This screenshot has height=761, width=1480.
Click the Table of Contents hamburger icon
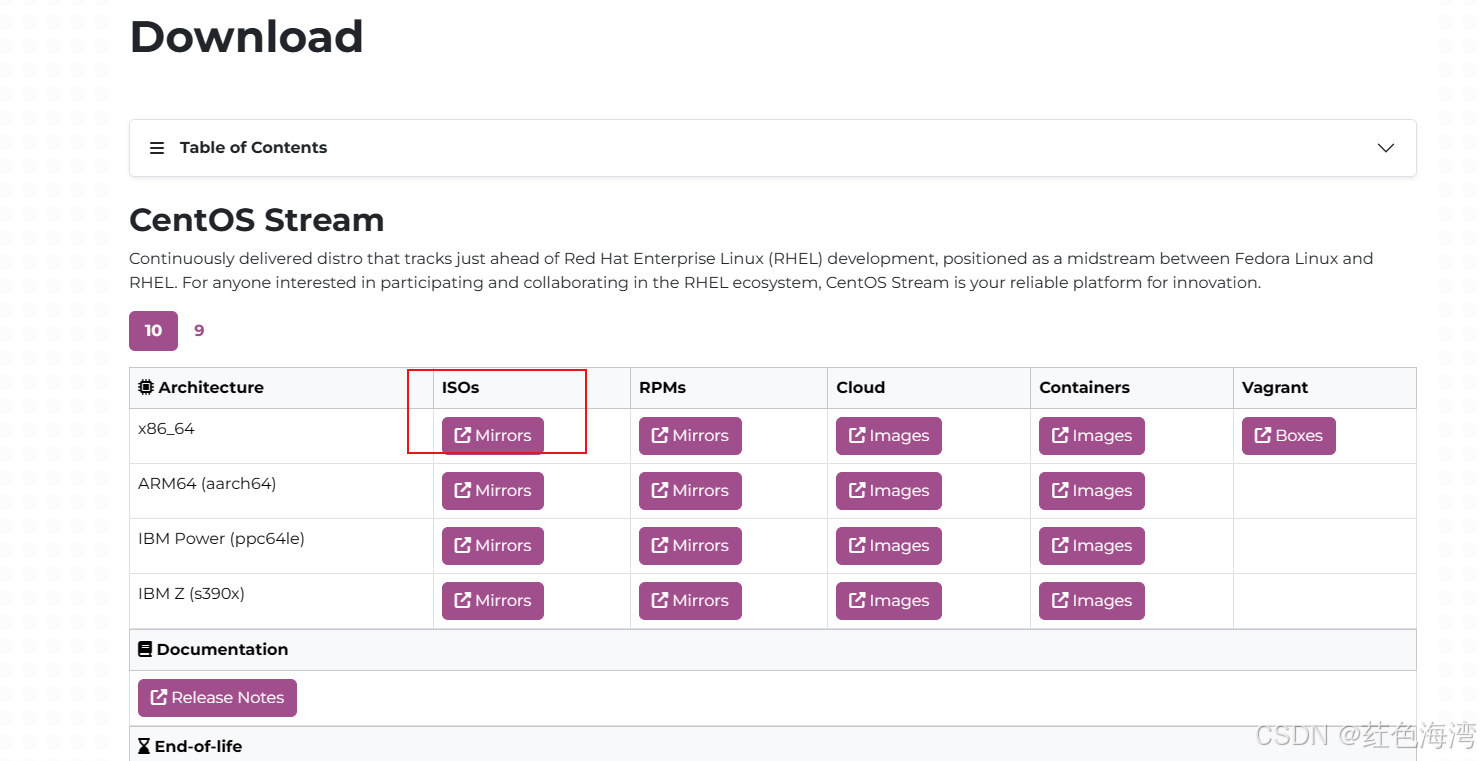tap(157, 148)
